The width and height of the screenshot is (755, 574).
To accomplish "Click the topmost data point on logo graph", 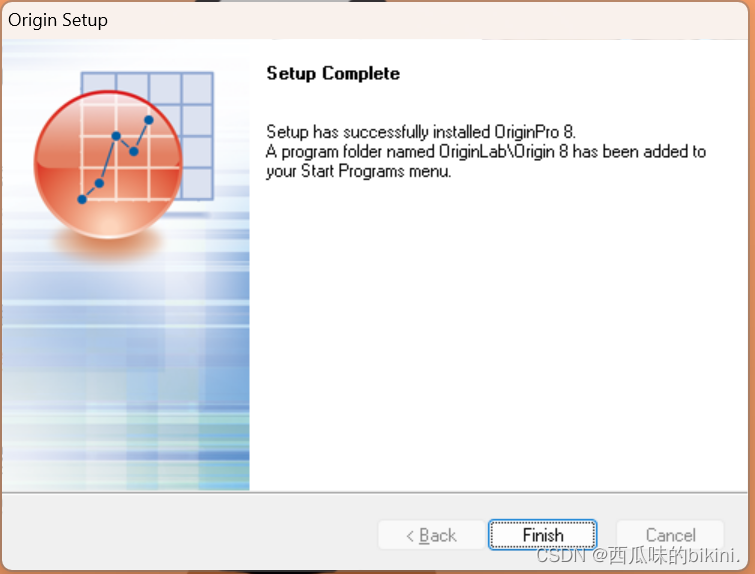I will tap(149, 119).
